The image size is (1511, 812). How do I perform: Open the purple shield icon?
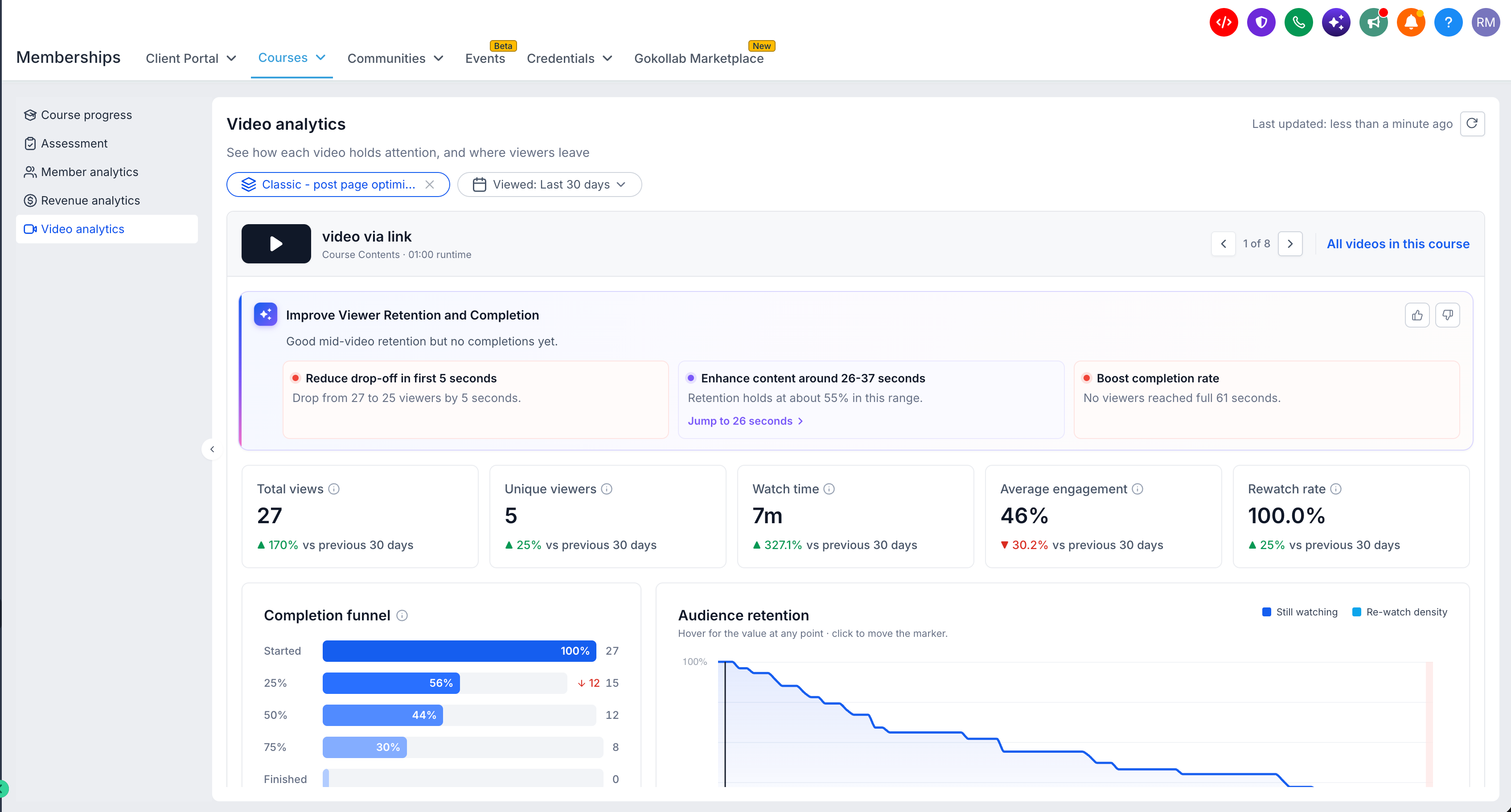pos(1261,22)
